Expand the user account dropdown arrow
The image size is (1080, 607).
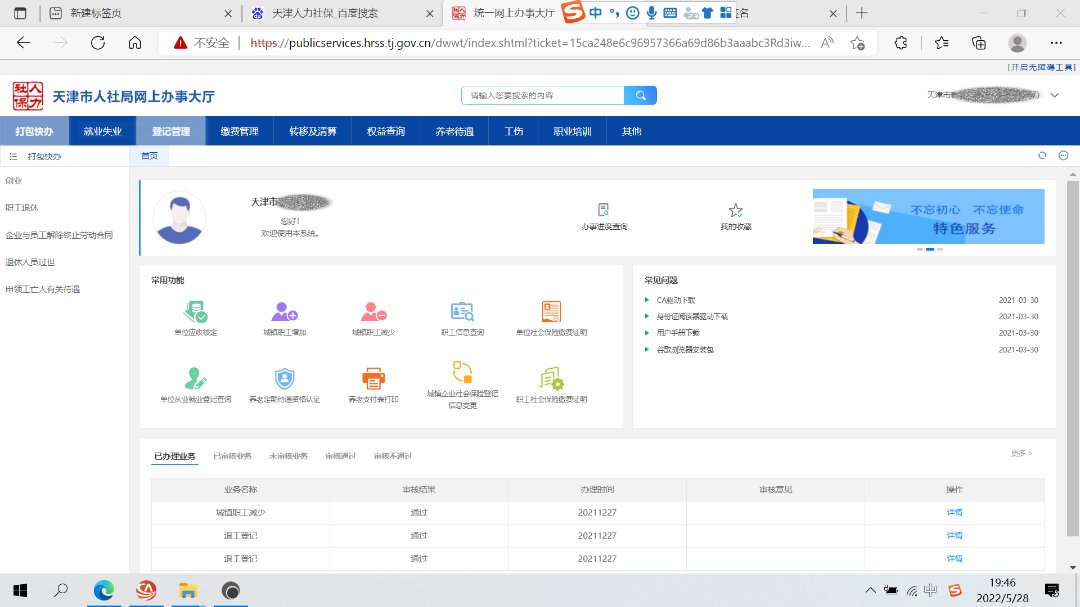(1055, 95)
